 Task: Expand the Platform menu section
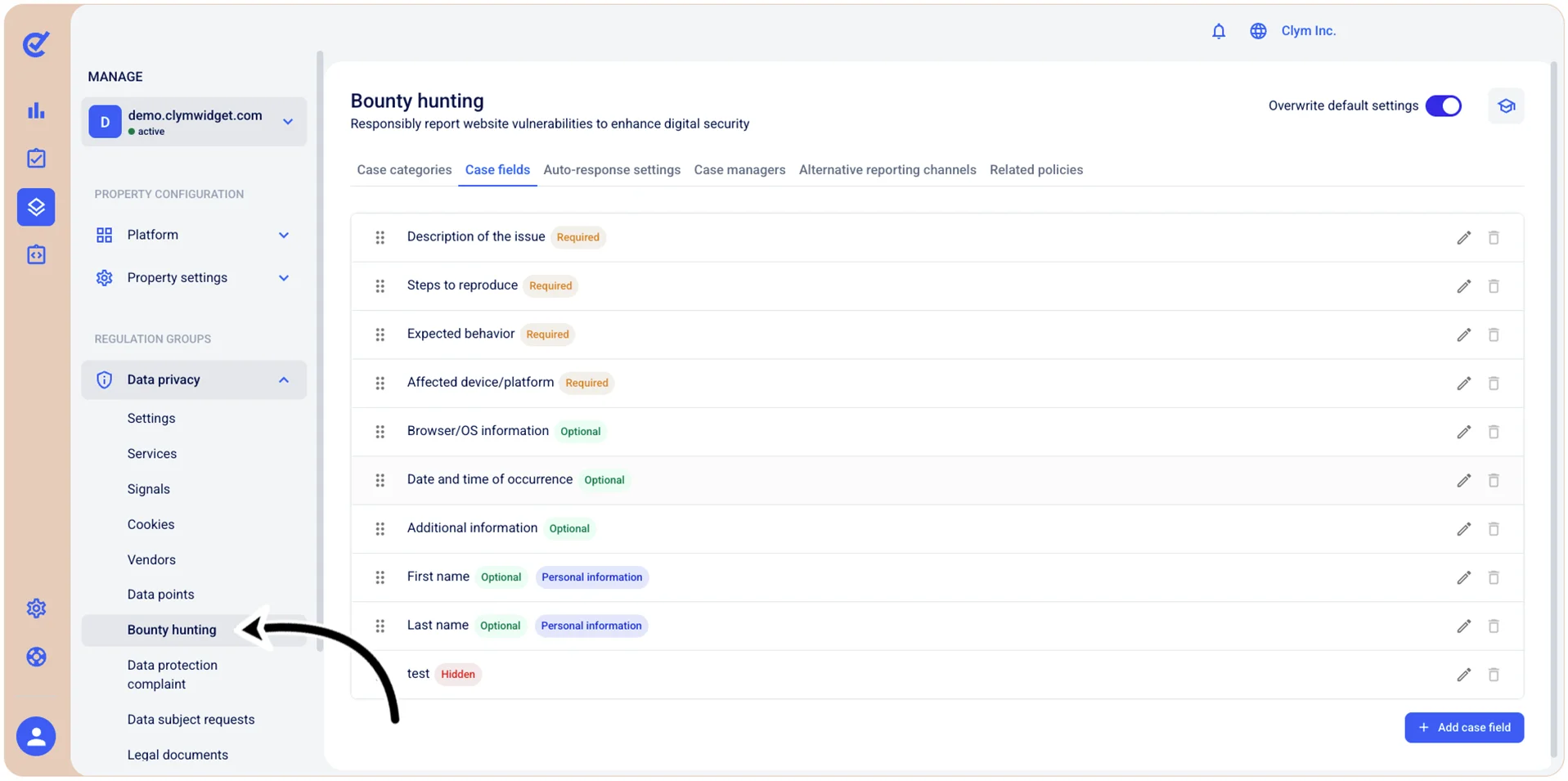283,236
